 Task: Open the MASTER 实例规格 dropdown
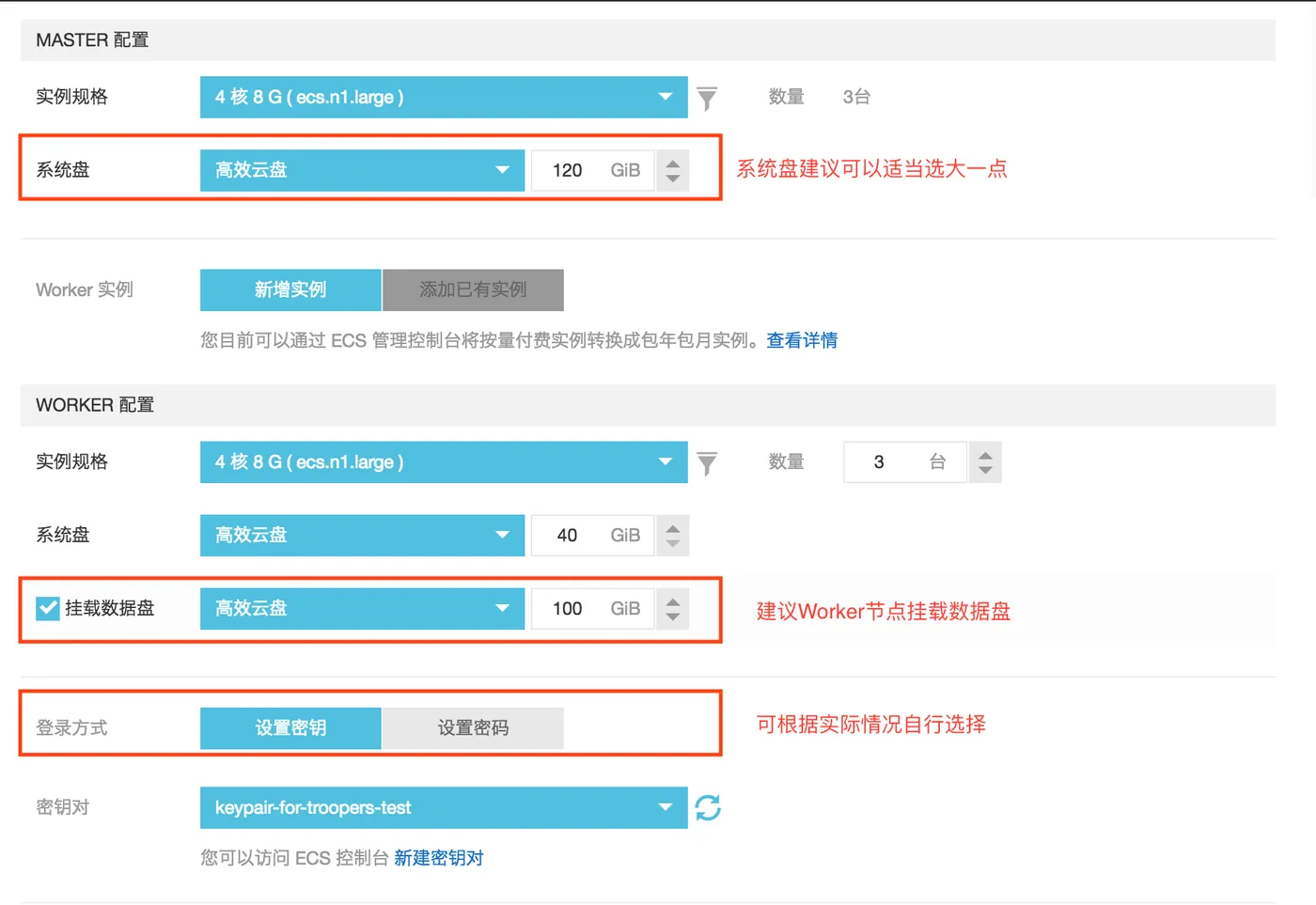(444, 97)
